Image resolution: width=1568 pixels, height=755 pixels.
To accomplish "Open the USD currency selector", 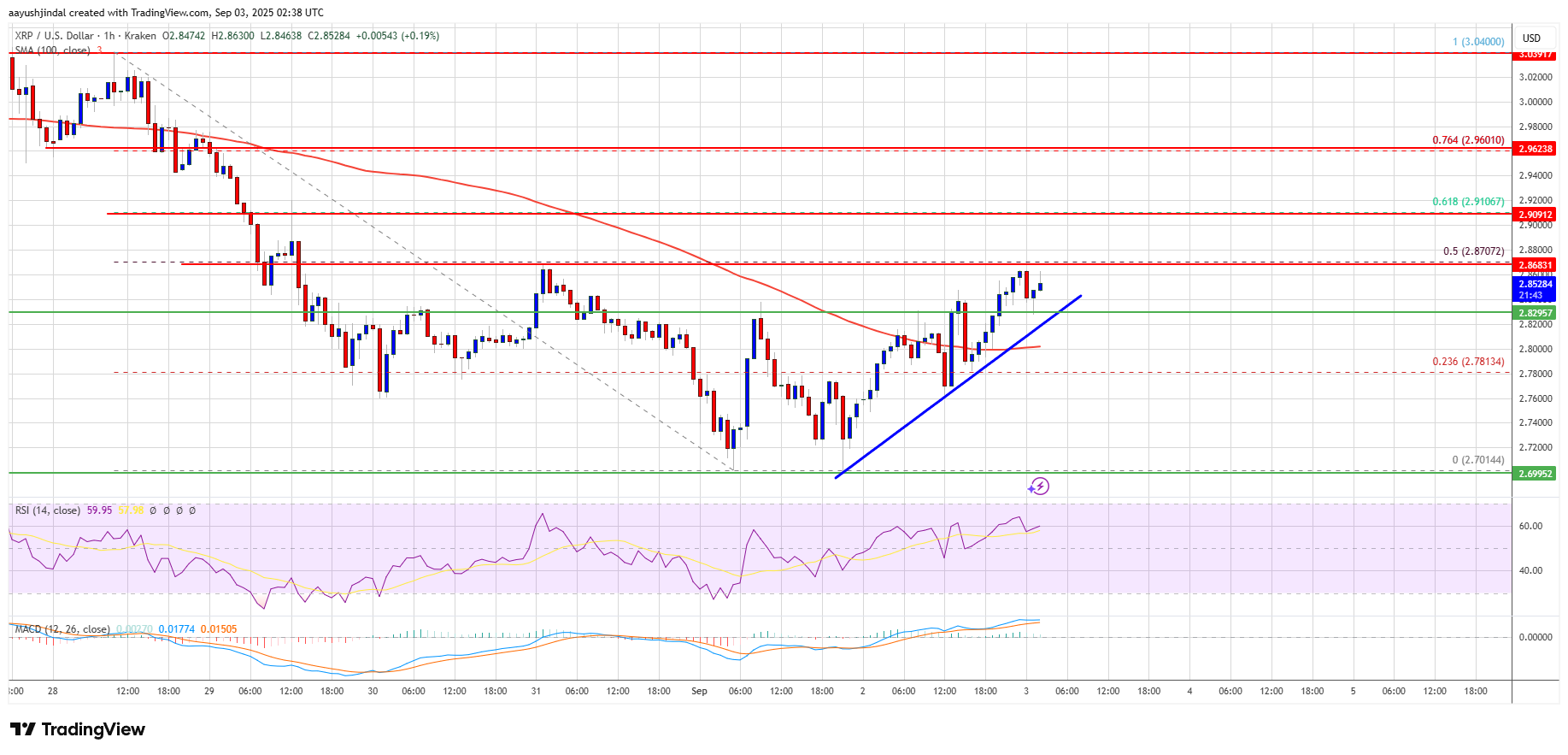I will (x=1531, y=38).
